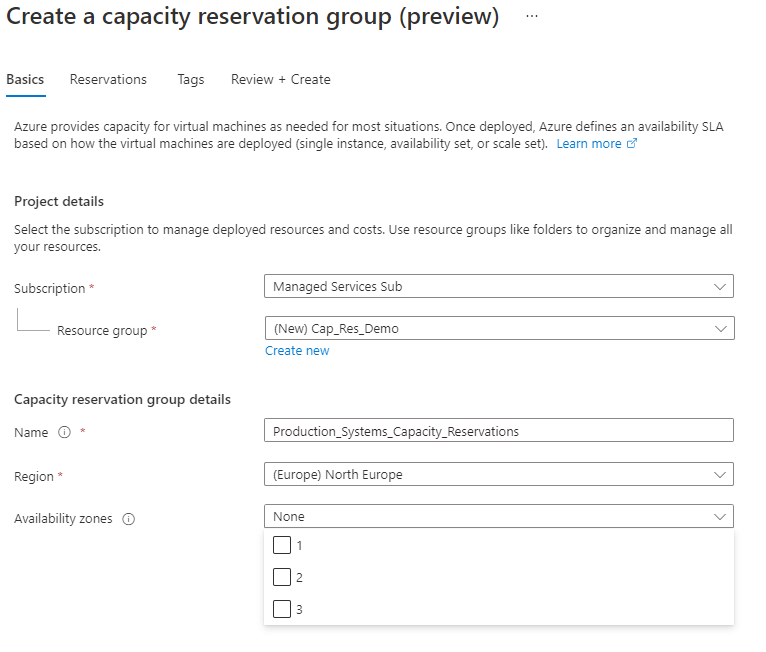Open the Learn more link
This screenshot has height=652, width=766.
click(589, 144)
